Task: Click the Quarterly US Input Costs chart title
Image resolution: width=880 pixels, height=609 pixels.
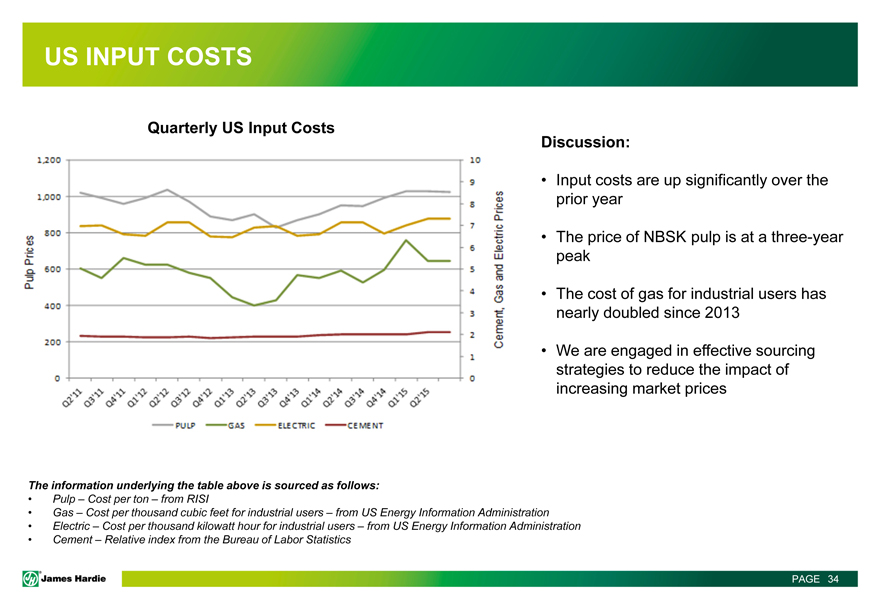Action: (x=241, y=128)
